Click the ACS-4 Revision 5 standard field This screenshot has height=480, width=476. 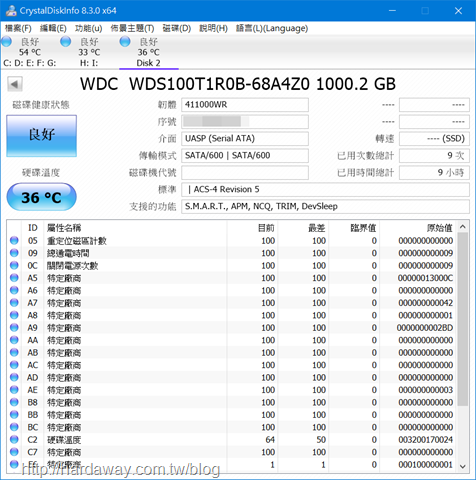tap(325, 189)
